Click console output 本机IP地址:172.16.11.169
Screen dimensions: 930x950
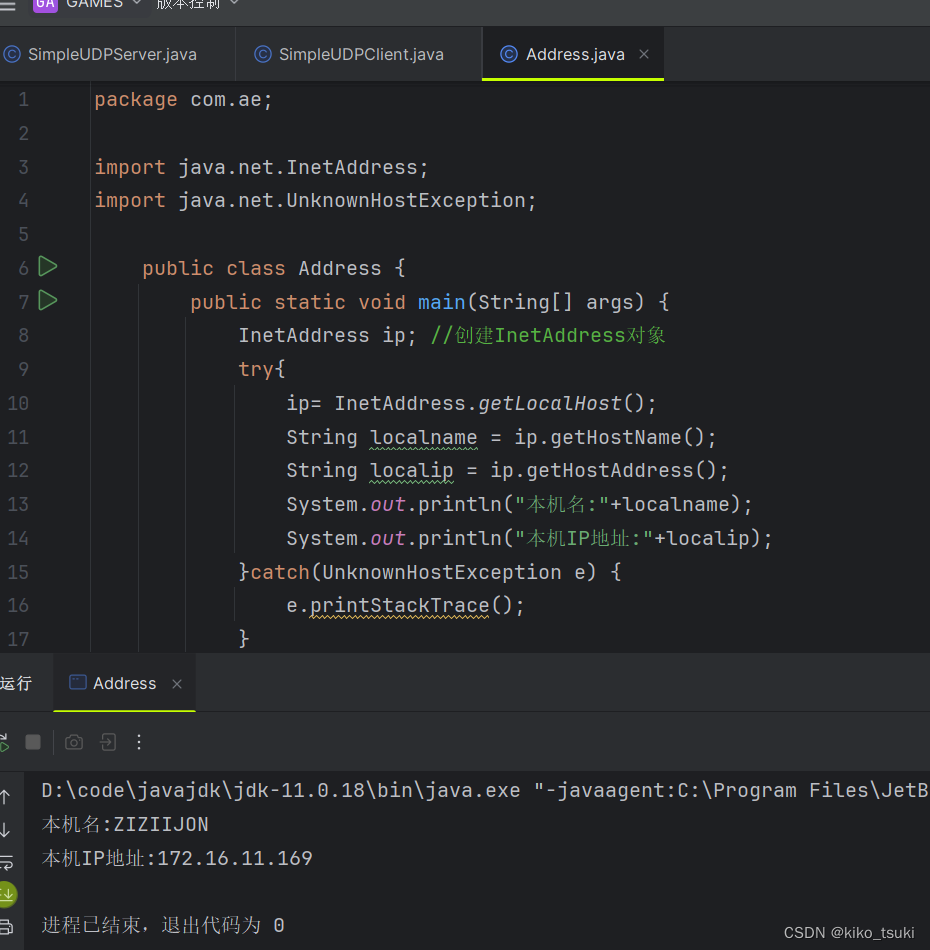(x=177, y=858)
